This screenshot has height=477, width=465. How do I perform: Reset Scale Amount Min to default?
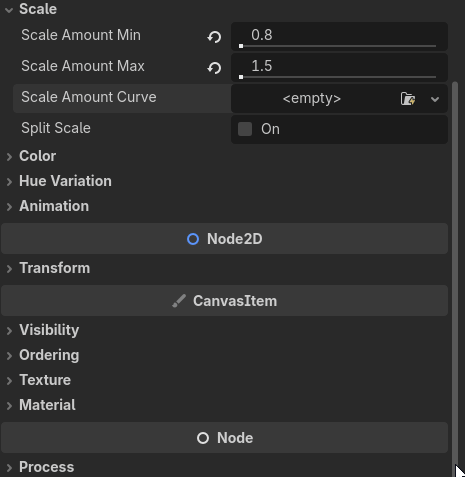214,37
